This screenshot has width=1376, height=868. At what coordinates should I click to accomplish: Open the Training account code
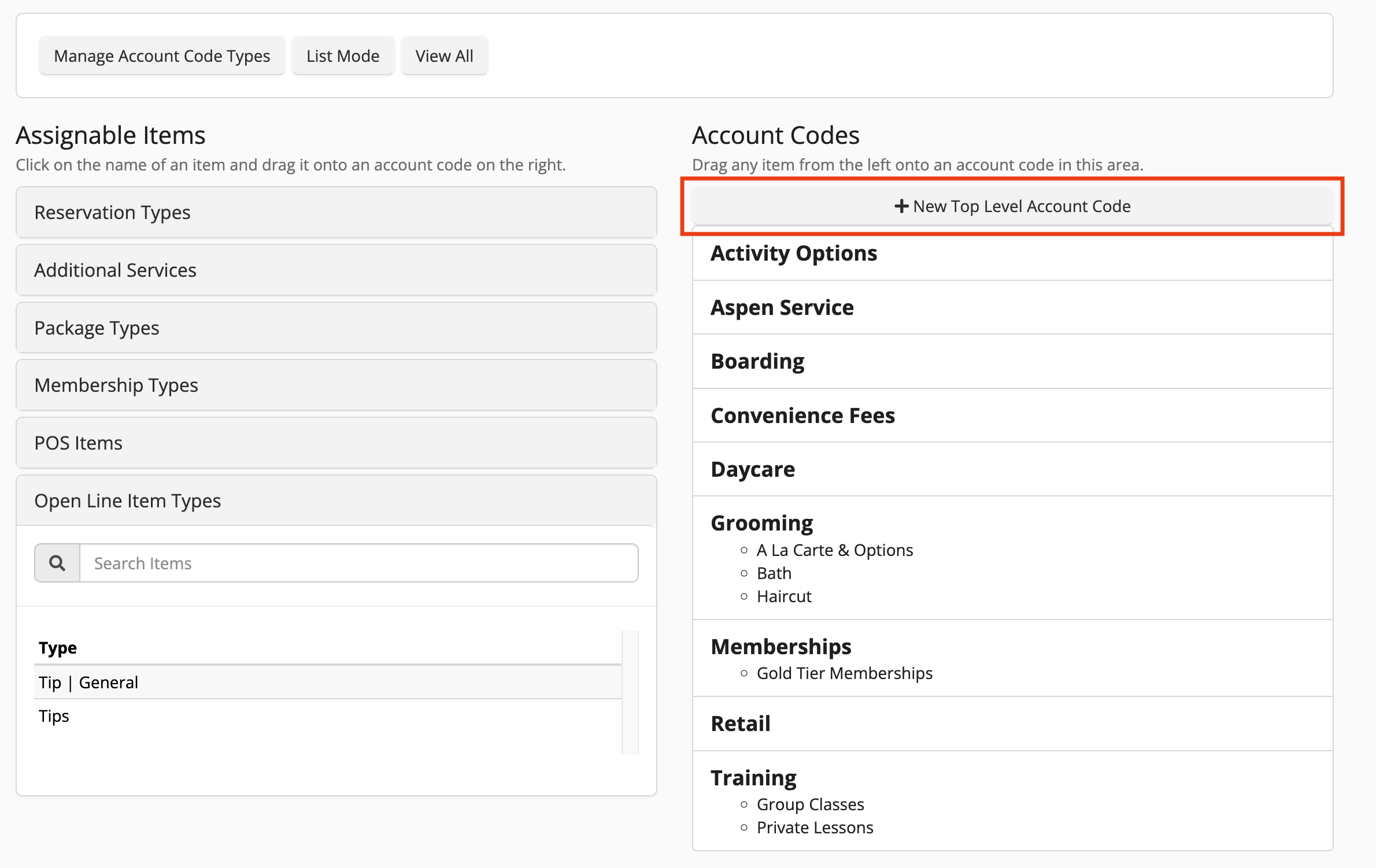click(753, 778)
